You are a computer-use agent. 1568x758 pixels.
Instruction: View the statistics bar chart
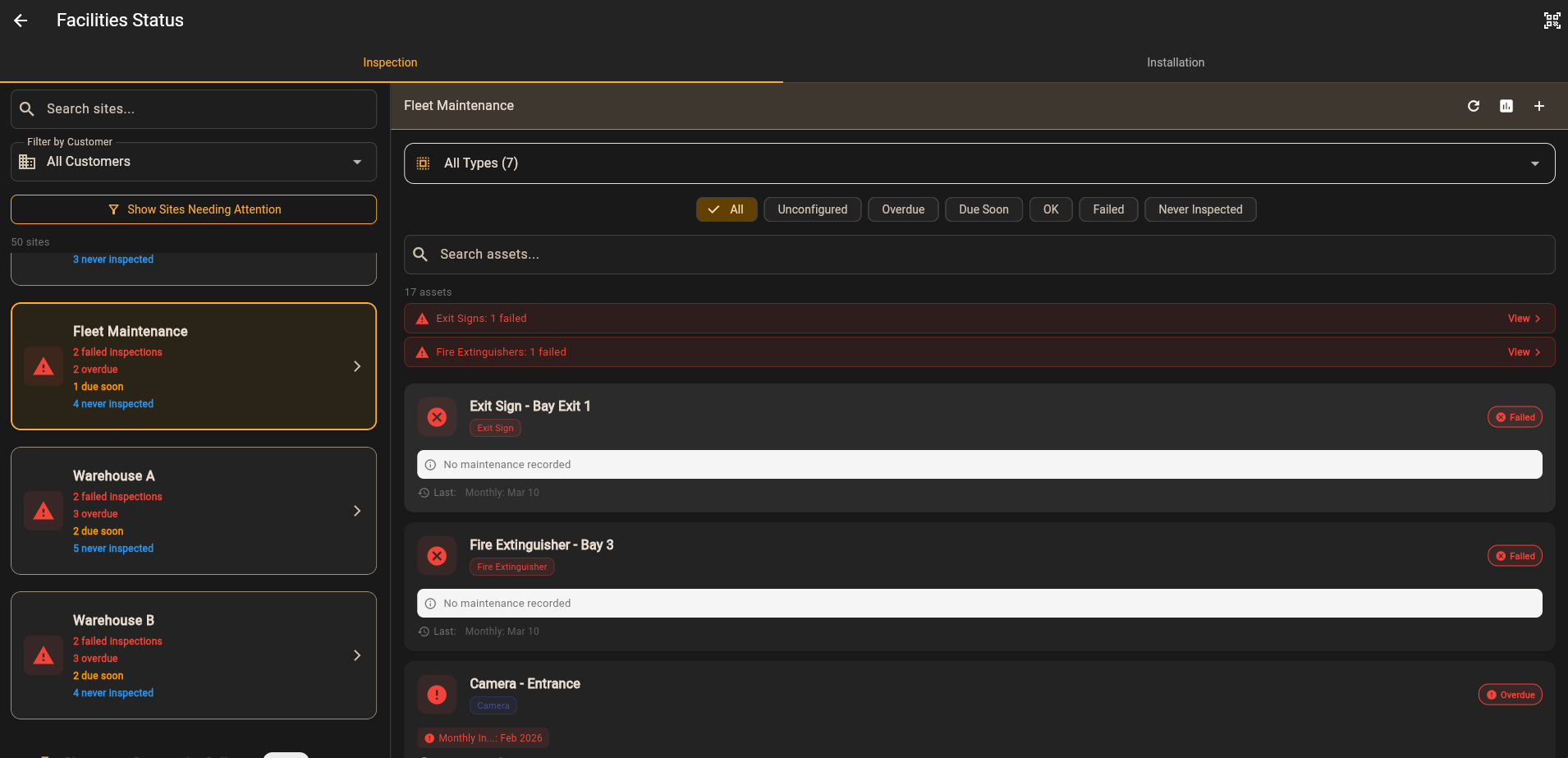1506,106
